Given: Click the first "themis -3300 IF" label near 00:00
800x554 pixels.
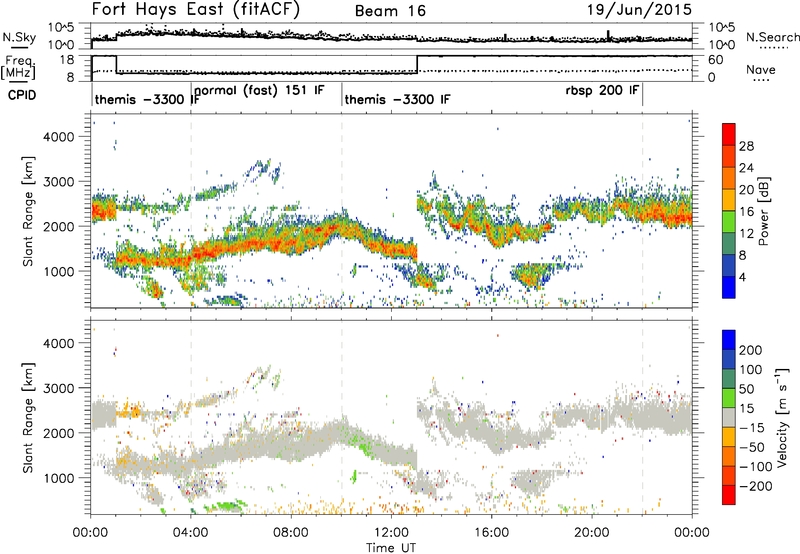Looking at the screenshot, I should pyautogui.click(x=147, y=99).
